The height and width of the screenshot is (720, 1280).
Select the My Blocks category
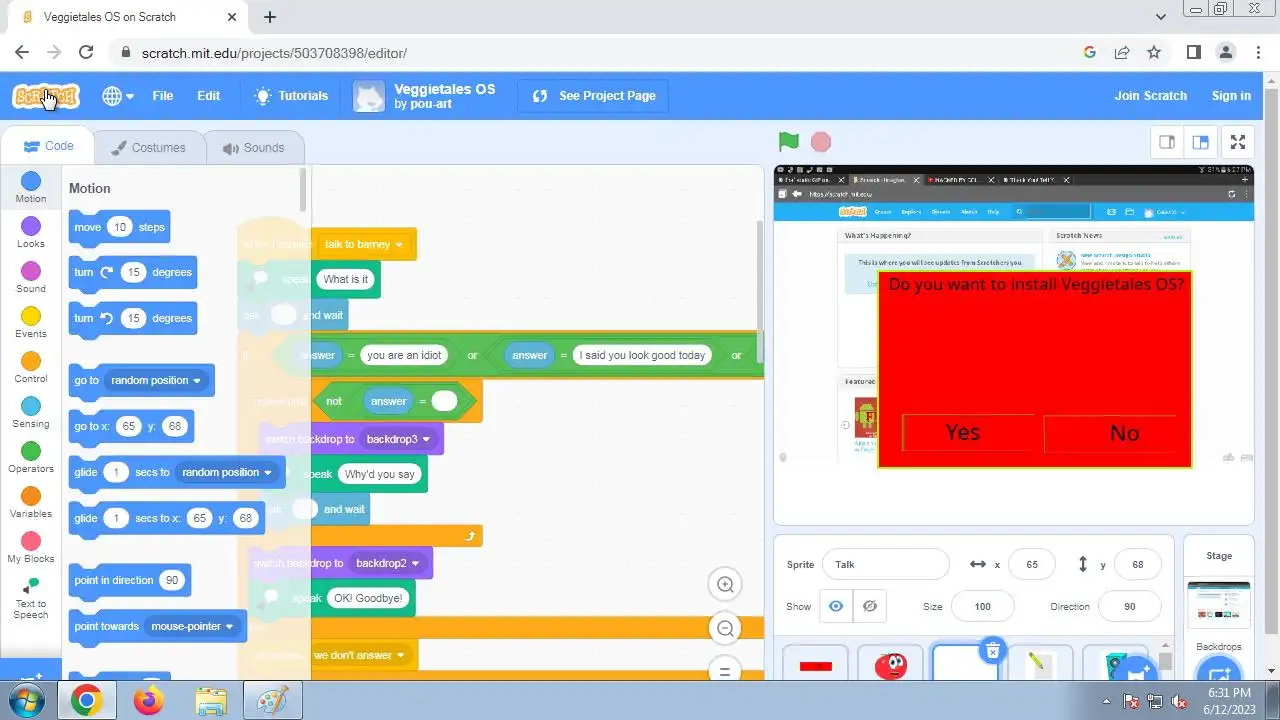(x=31, y=547)
